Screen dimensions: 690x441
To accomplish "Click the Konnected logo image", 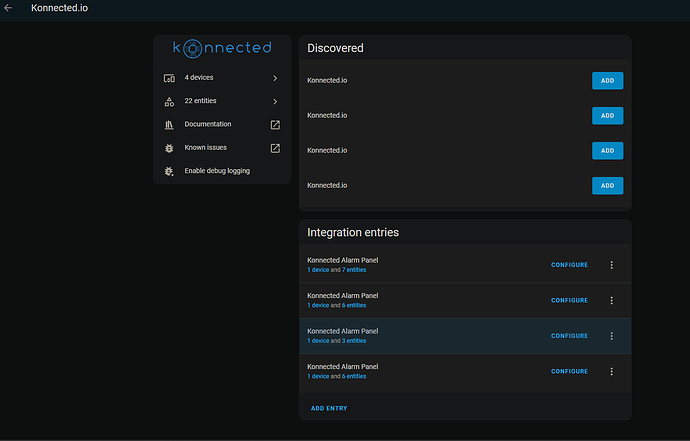I will (222, 48).
